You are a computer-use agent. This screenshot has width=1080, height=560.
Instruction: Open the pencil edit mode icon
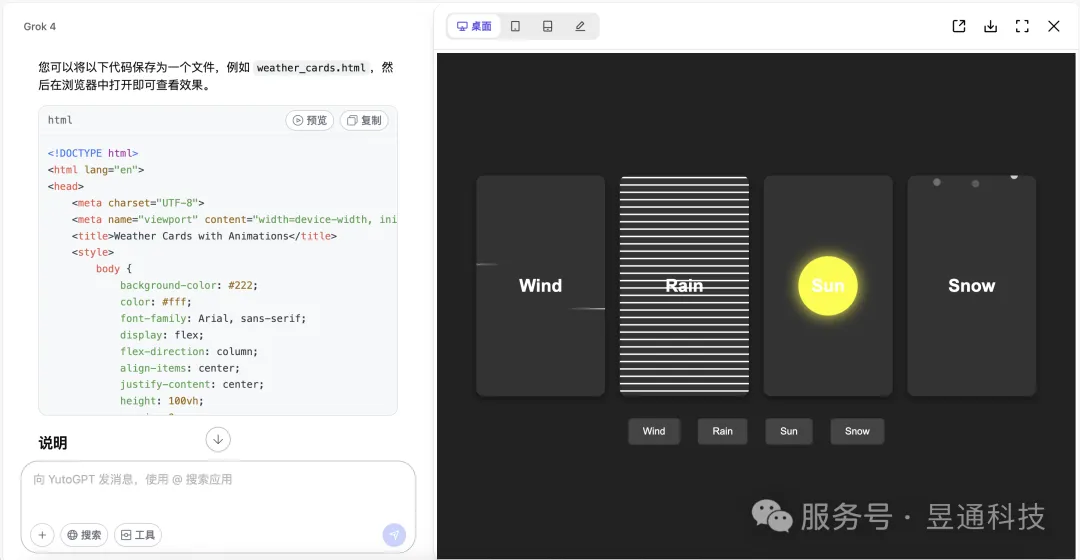click(x=580, y=26)
